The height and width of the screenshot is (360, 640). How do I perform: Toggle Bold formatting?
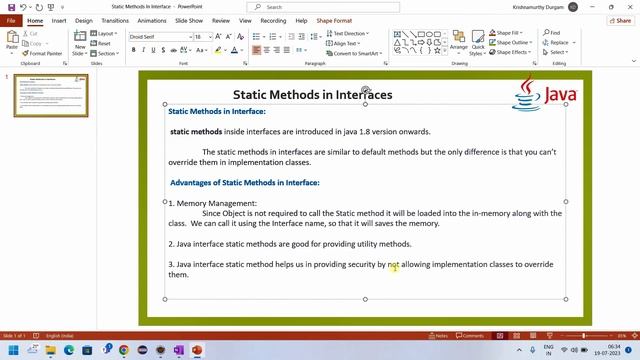point(133,50)
